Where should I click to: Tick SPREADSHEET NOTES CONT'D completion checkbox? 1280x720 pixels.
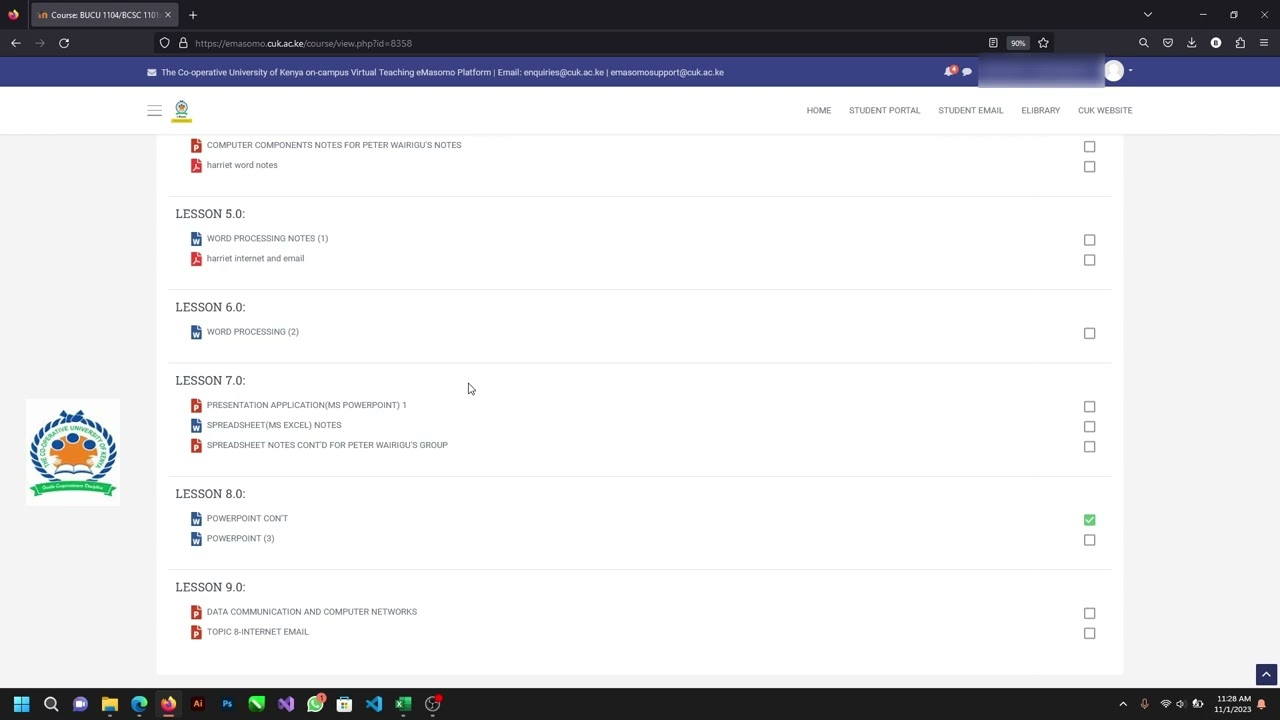tap(1090, 447)
